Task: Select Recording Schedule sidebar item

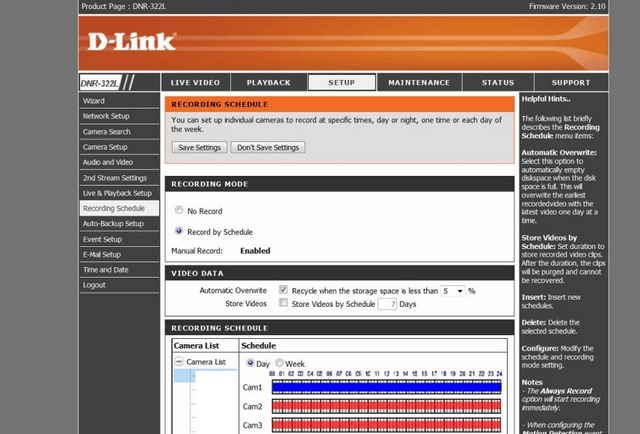Action: 119,208
